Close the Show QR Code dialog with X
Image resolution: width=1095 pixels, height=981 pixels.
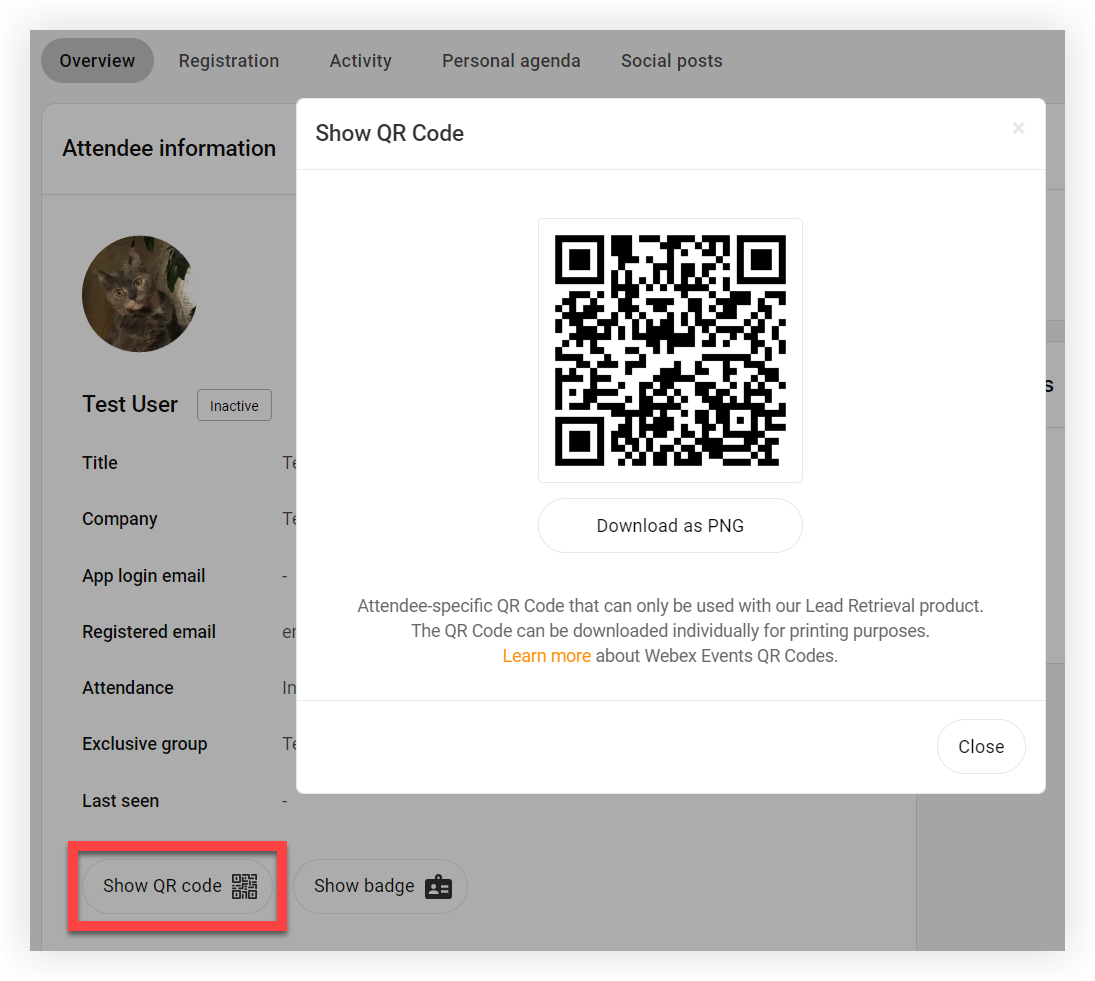coord(1018,128)
